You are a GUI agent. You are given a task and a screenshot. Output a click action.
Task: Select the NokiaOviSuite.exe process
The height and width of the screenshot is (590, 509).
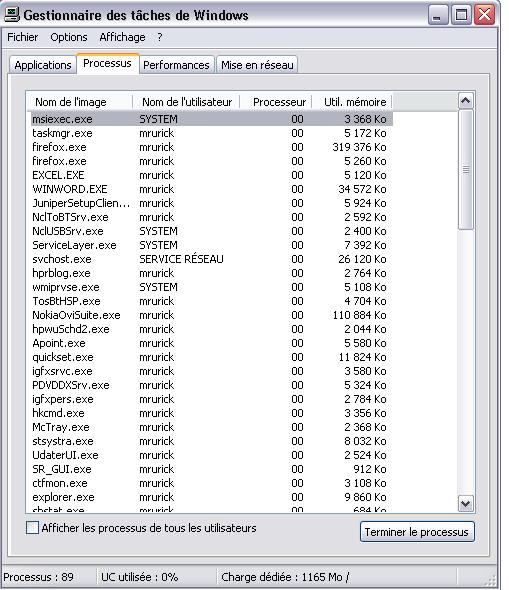(211, 315)
